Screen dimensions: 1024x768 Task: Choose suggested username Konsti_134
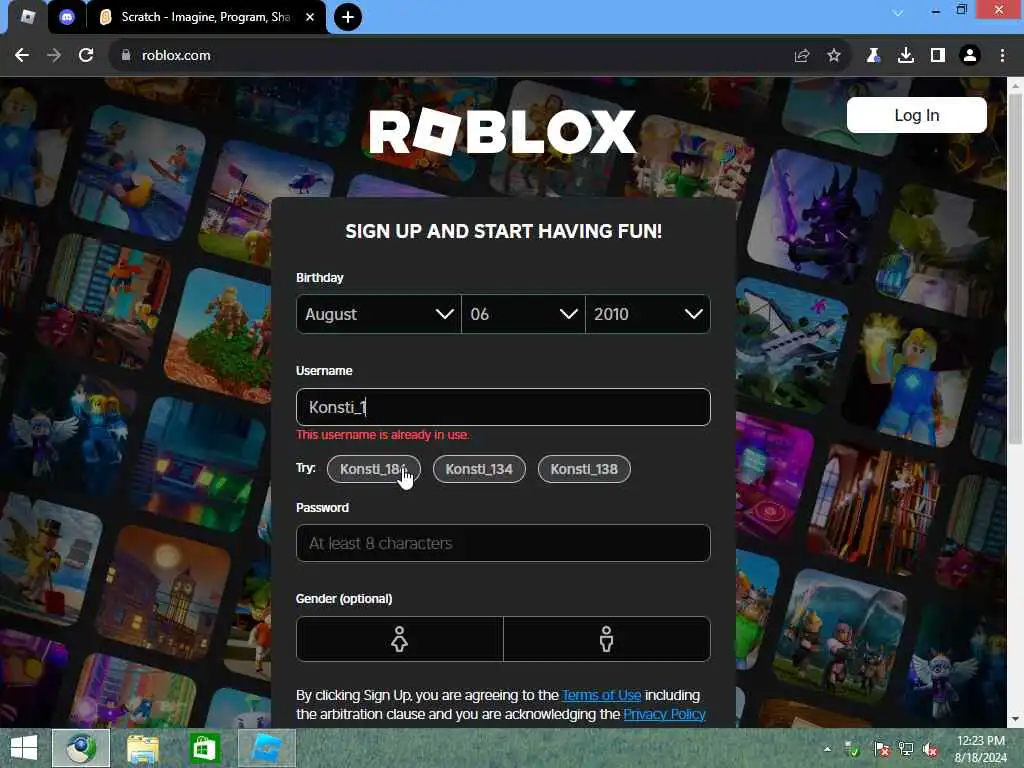click(x=479, y=469)
